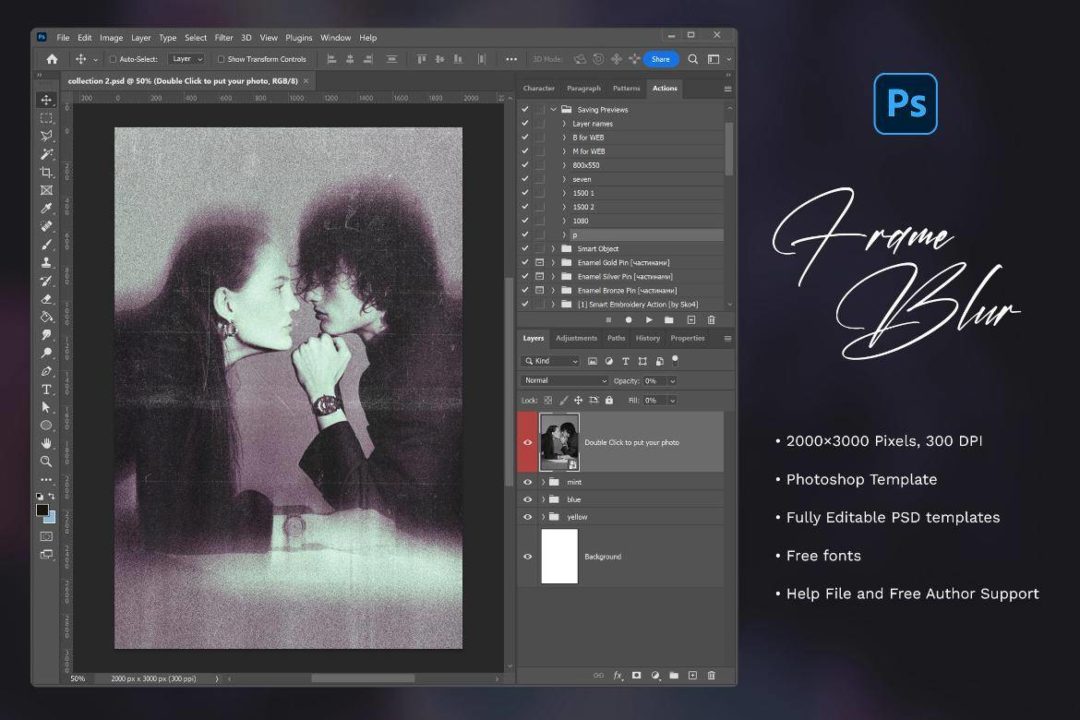The height and width of the screenshot is (720, 1080).
Task: Switch to the Adjustments tab
Action: pos(576,338)
